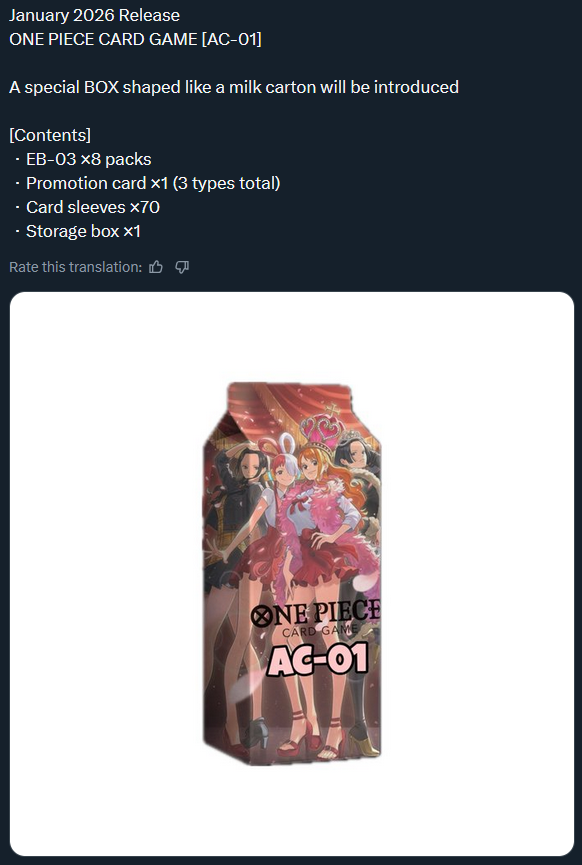
Task: Click the "Storage box ×1" list item
Action: [83, 231]
